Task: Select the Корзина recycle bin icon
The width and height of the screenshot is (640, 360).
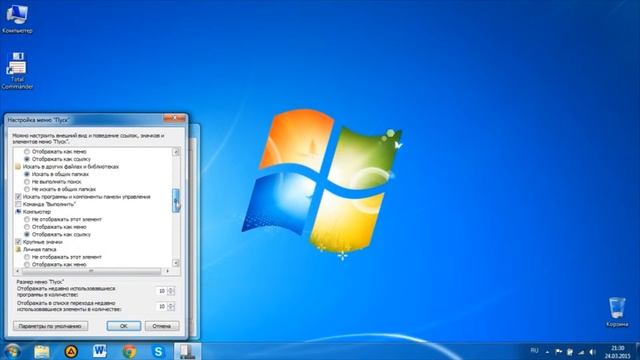Action: point(617,312)
